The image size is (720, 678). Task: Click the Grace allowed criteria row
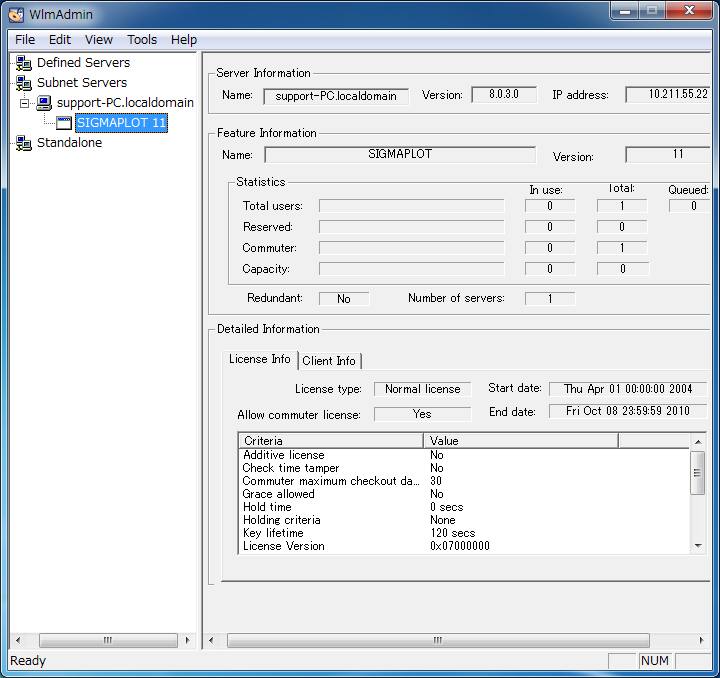[x=464, y=494]
